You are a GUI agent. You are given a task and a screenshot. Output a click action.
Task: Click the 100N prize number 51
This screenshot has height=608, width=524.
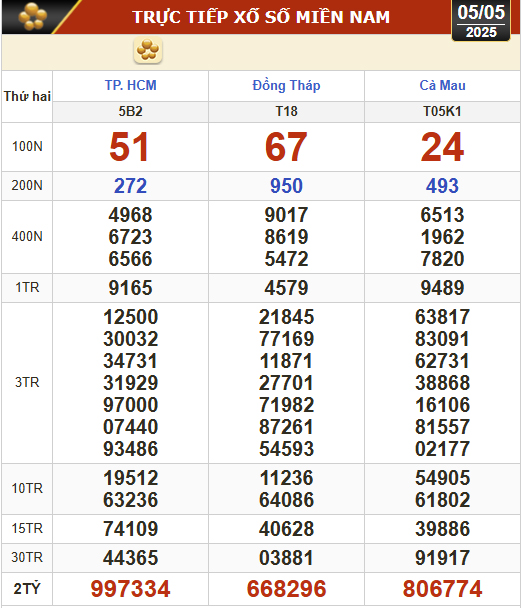pos(129,147)
